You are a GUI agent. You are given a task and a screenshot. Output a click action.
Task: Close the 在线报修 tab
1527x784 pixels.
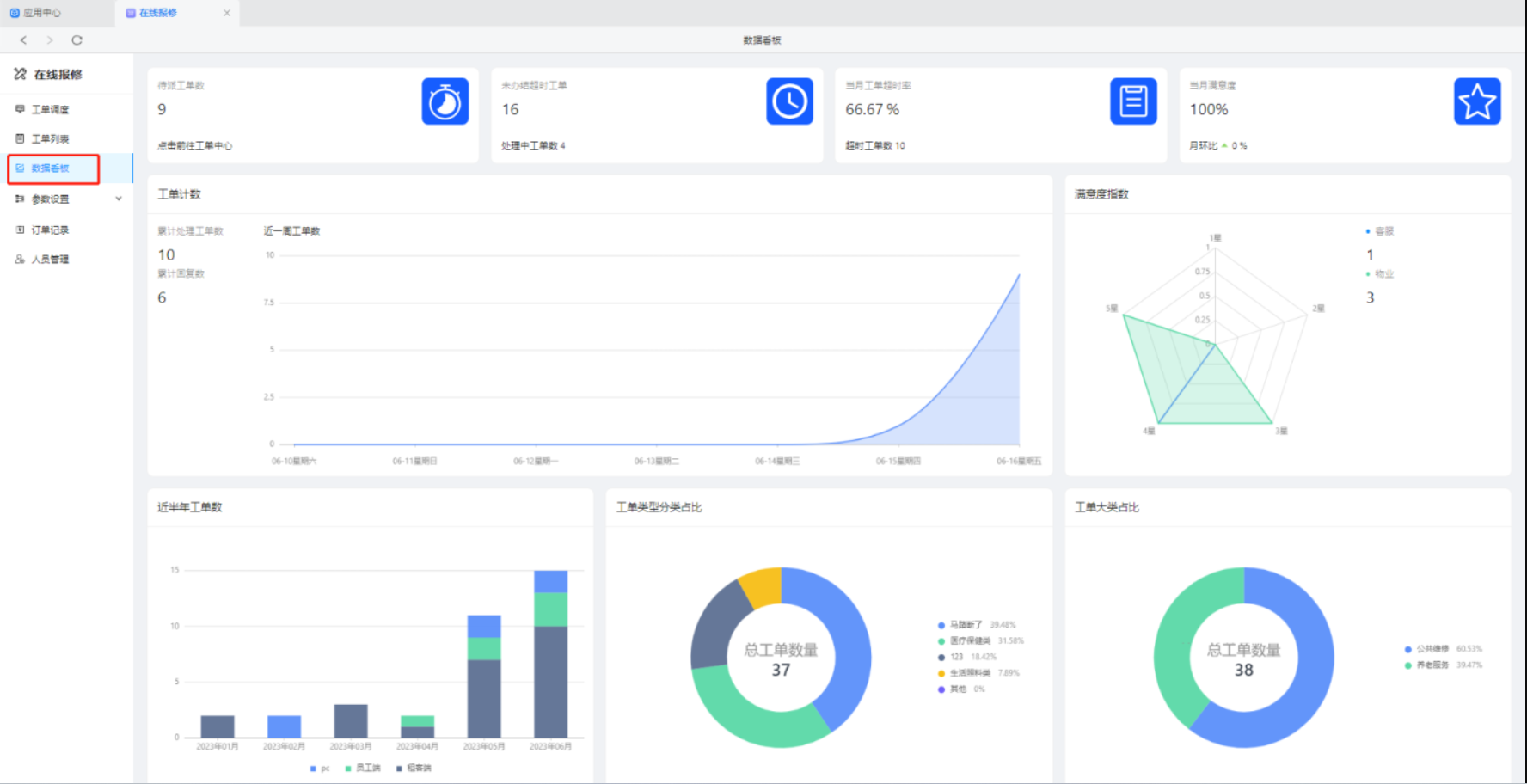click(227, 13)
